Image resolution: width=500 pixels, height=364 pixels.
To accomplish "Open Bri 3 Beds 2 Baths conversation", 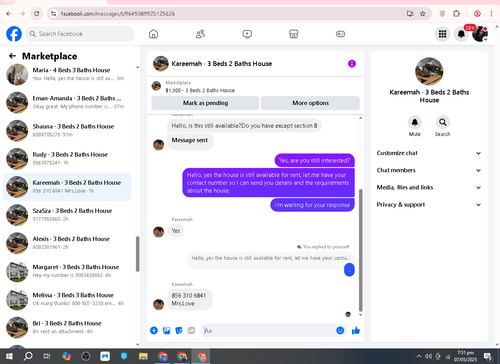I will coord(68,327).
